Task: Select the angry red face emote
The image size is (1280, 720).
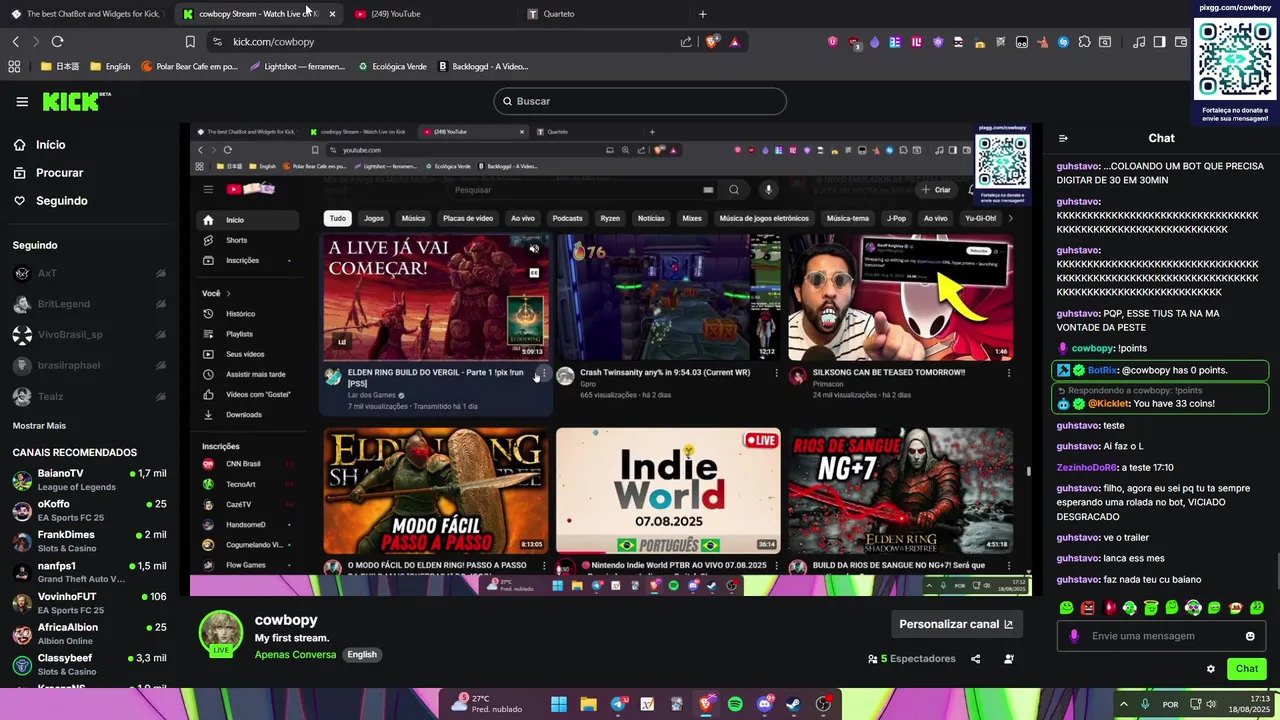Action: (x=1087, y=608)
